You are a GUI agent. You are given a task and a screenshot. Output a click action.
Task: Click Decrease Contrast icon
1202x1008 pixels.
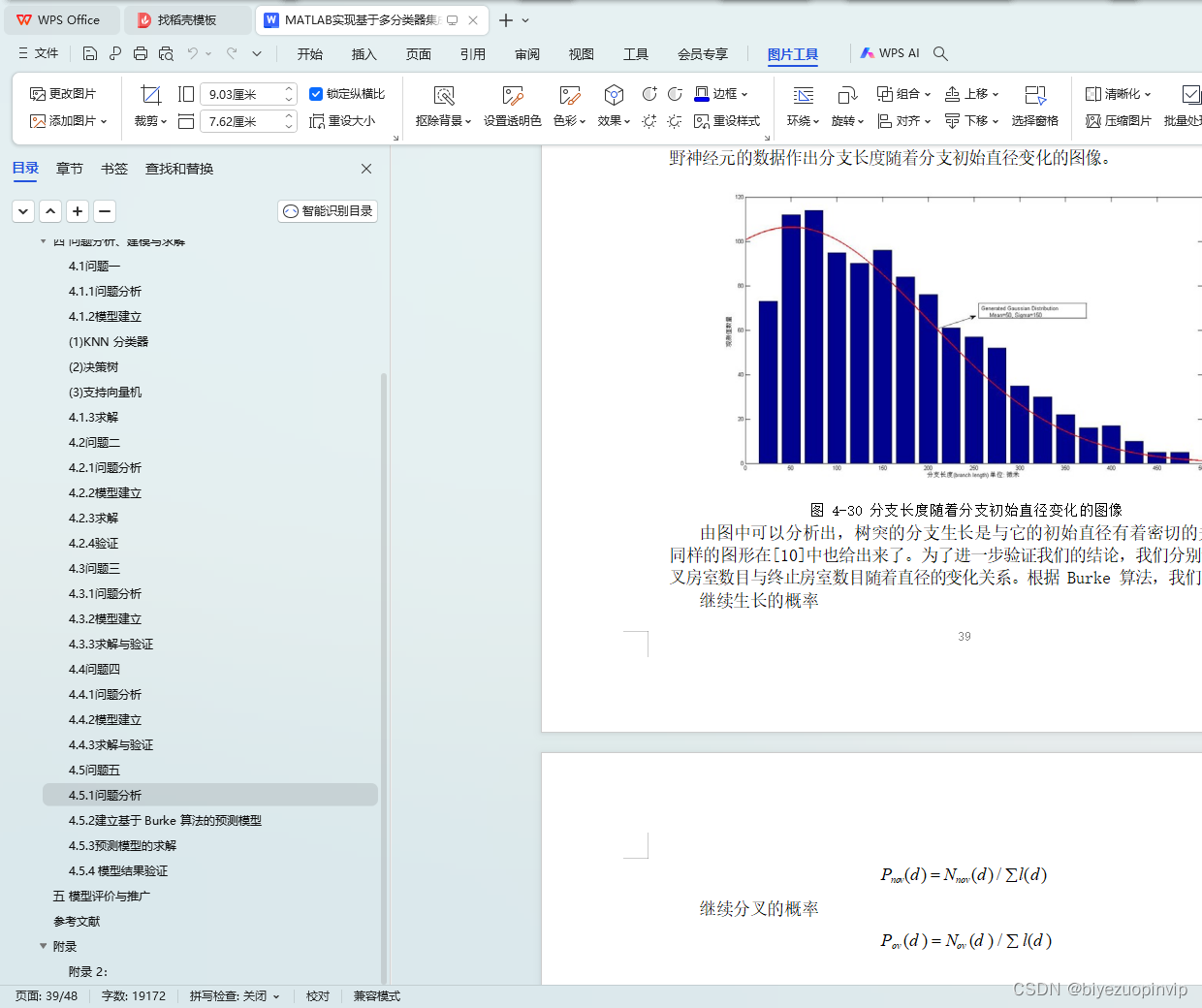(675, 94)
